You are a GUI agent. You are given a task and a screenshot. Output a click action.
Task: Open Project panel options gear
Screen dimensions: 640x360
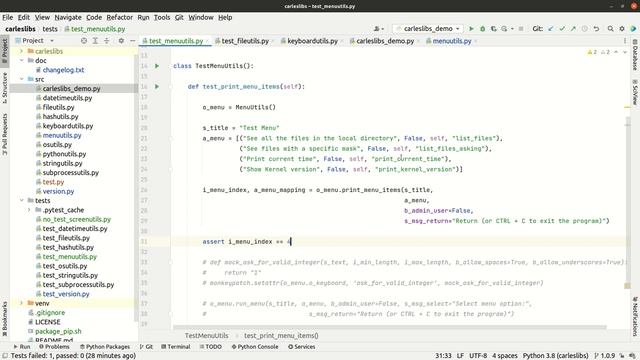tap(121, 40)
